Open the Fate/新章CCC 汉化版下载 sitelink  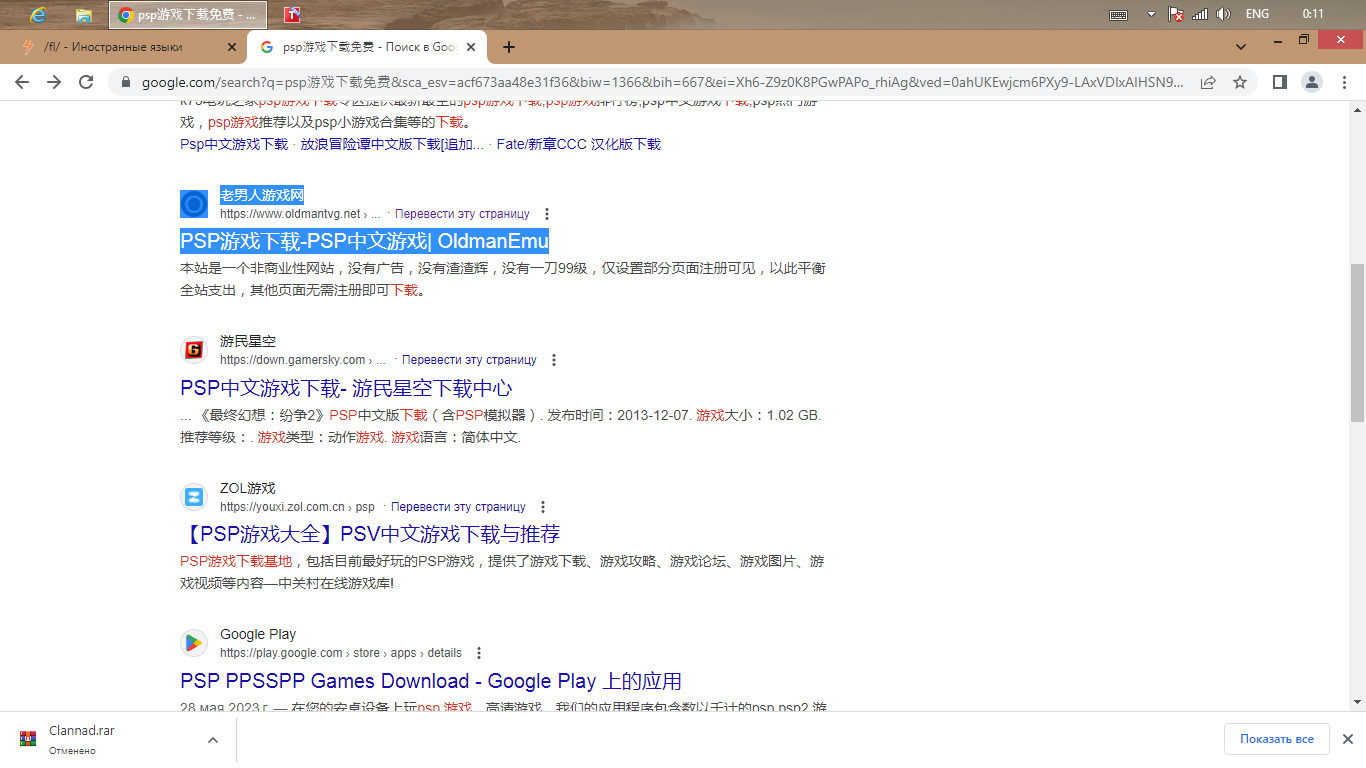pyautogui.click(x=579, y=144)
